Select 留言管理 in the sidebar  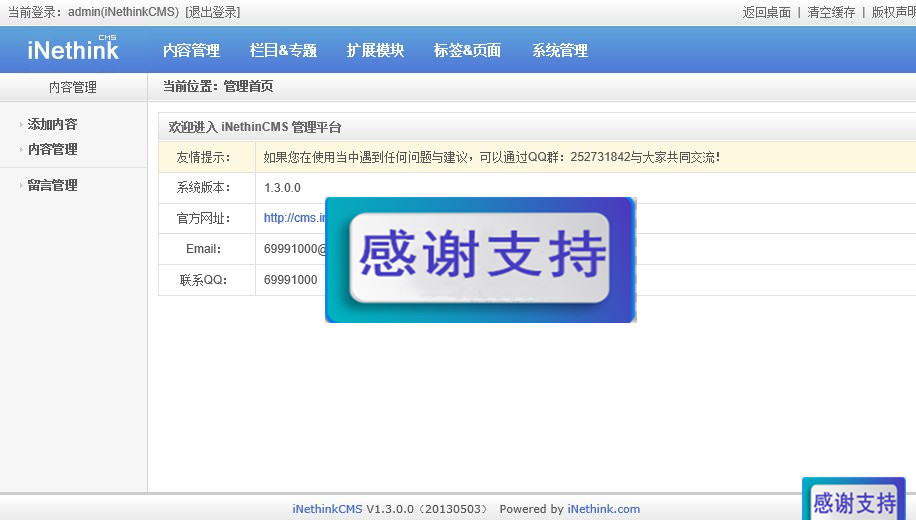point(53,185)
